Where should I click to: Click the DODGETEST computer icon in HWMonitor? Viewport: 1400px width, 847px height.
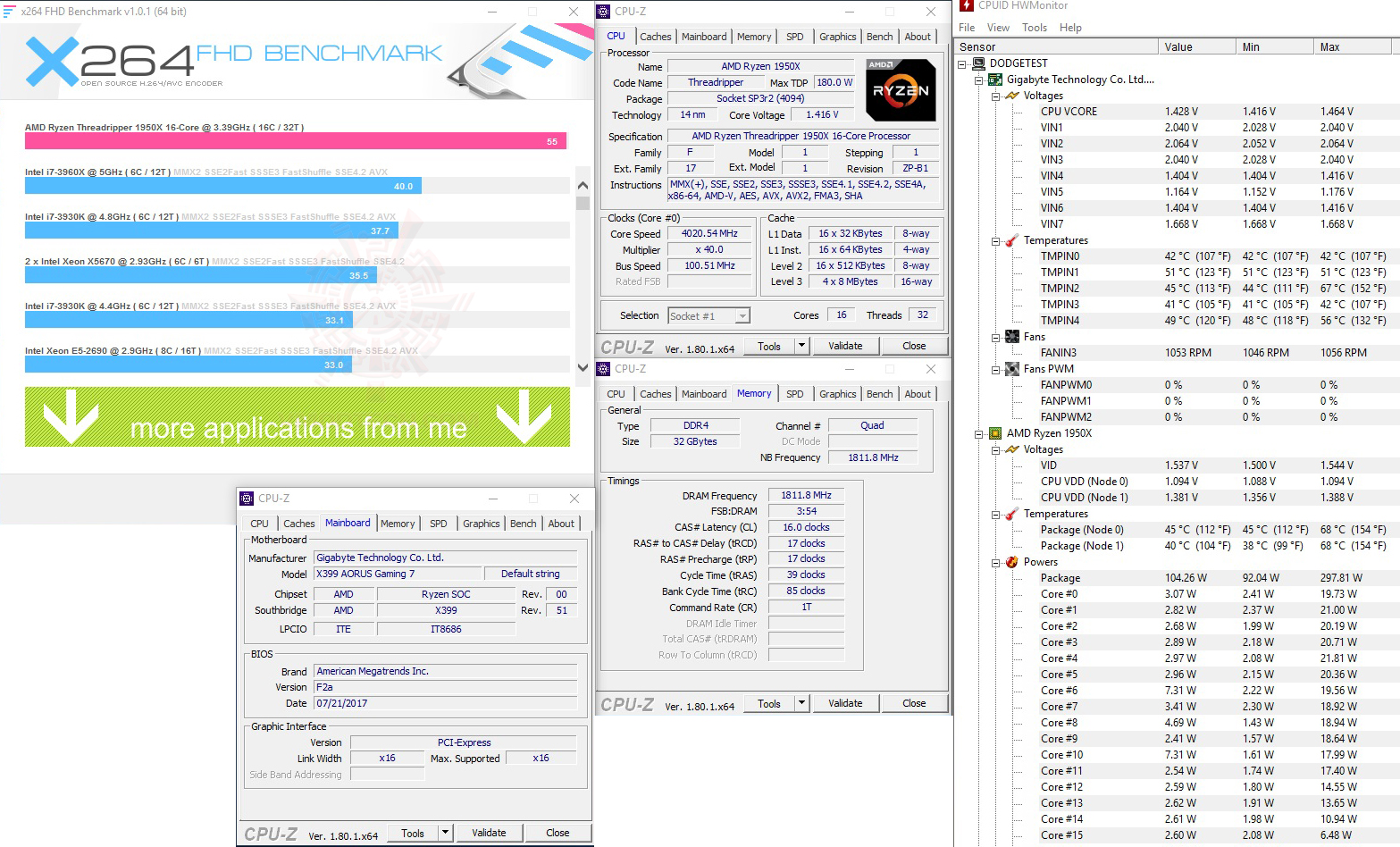pyautogui.click(x=978, y=63)
